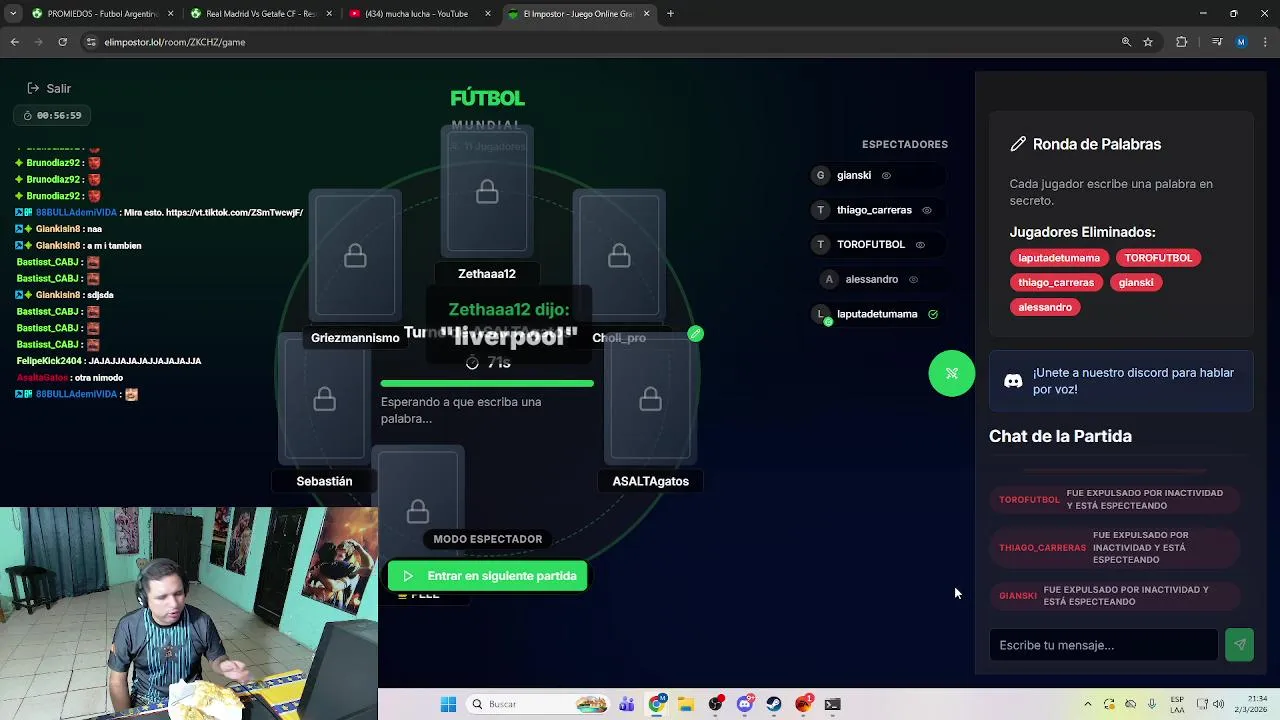Click Salir to leave the room
The height and width of the screenshot is (720, 1280).
click(x=49, y=88)
